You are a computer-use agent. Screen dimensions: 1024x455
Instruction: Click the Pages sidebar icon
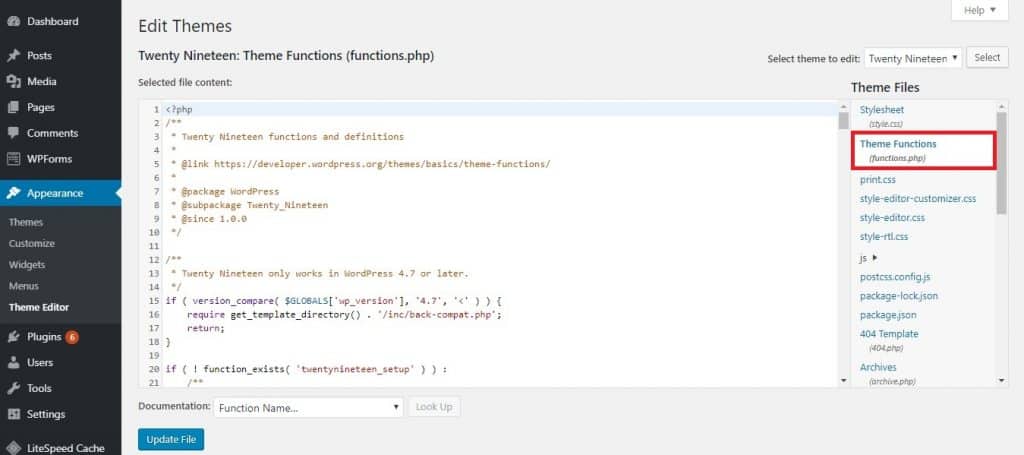(13, 108)
